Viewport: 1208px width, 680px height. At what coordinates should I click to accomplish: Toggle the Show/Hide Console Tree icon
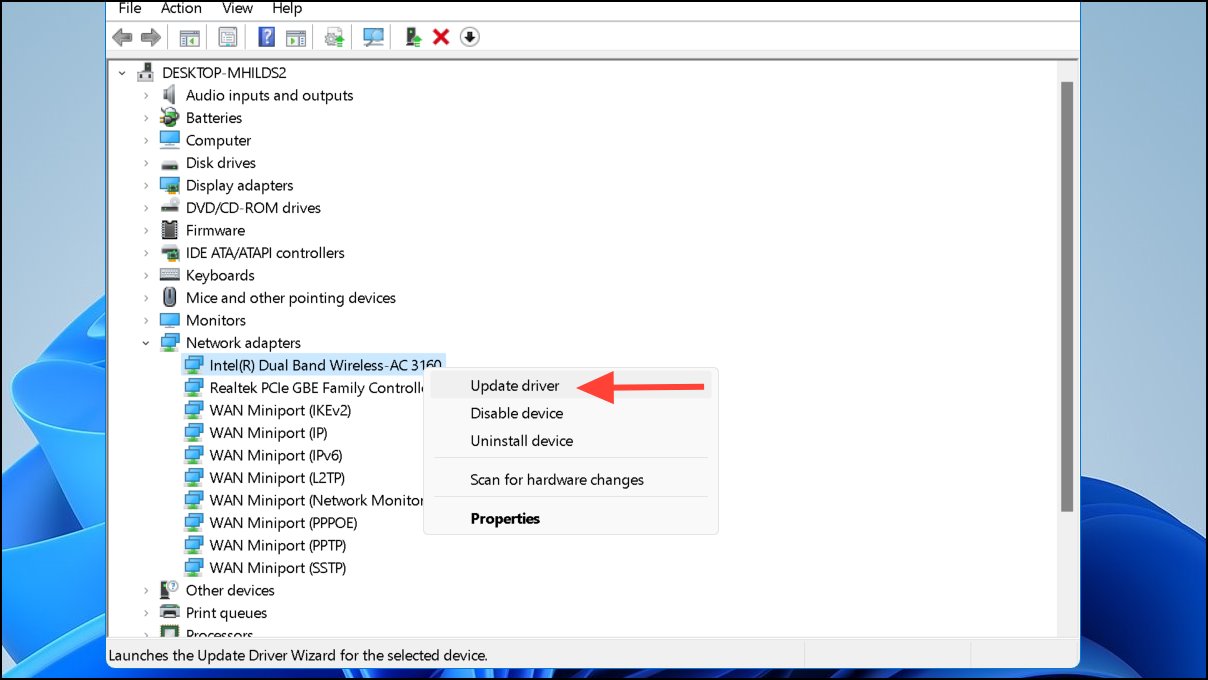(189, 37)
